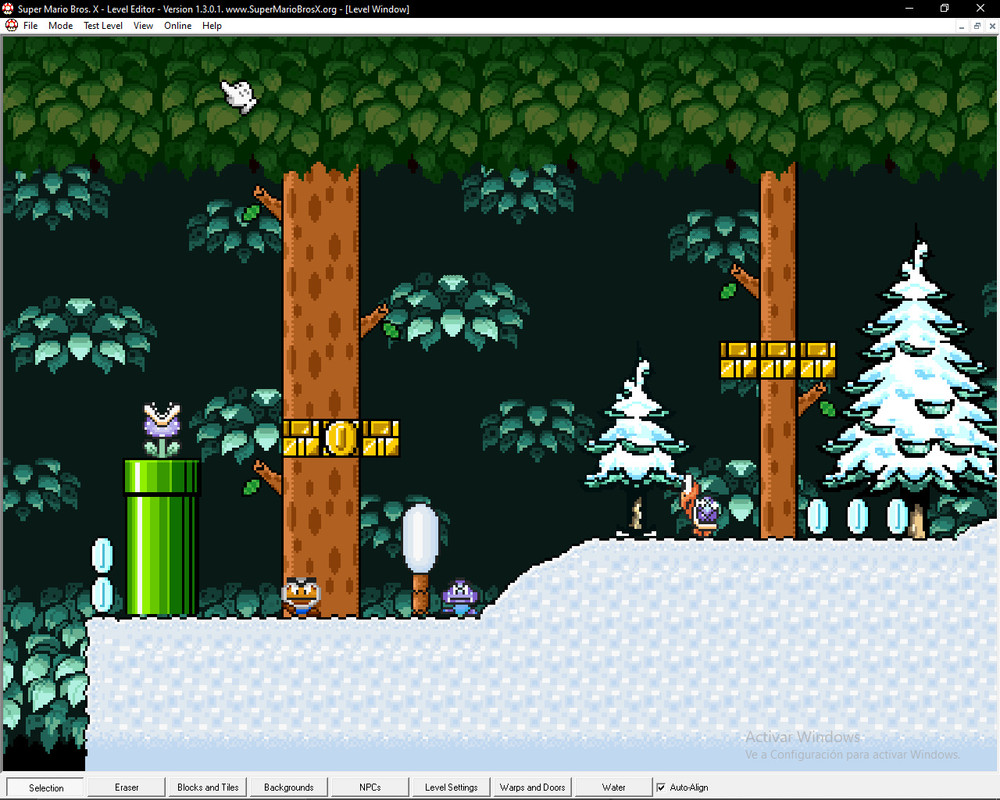Open the View menu

143,26
